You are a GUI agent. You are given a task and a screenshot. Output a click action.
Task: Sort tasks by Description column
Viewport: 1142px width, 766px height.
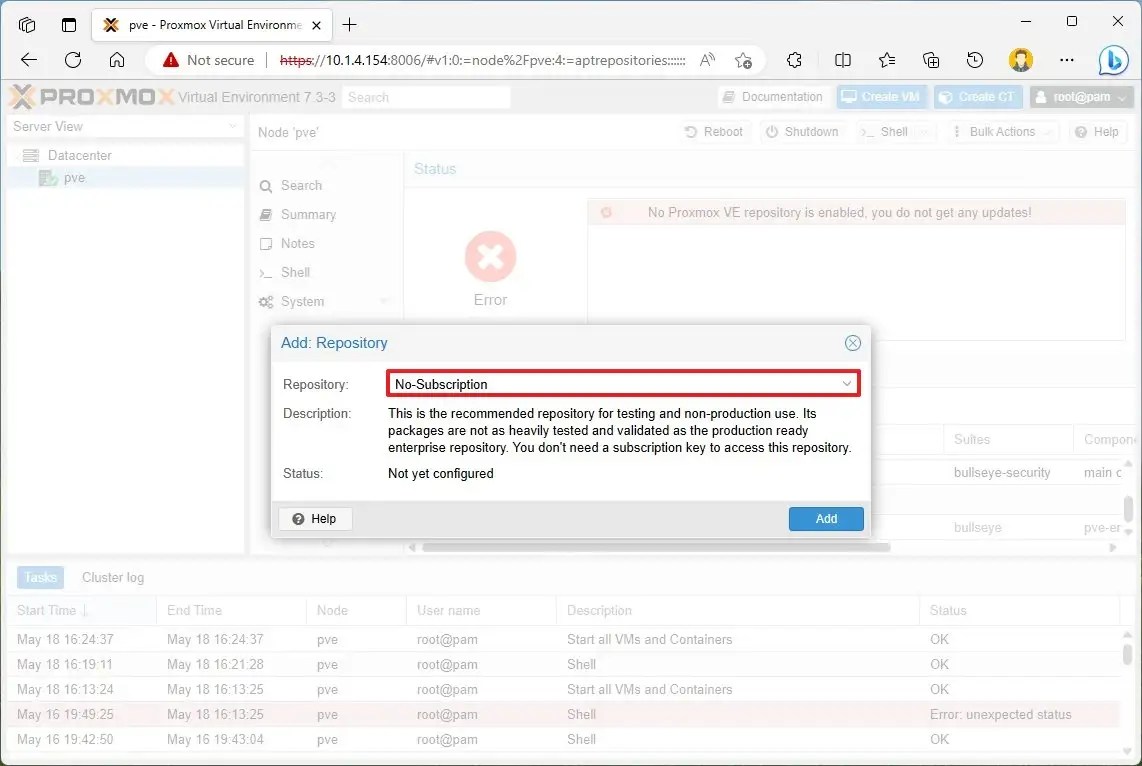(x=737, y=610)
